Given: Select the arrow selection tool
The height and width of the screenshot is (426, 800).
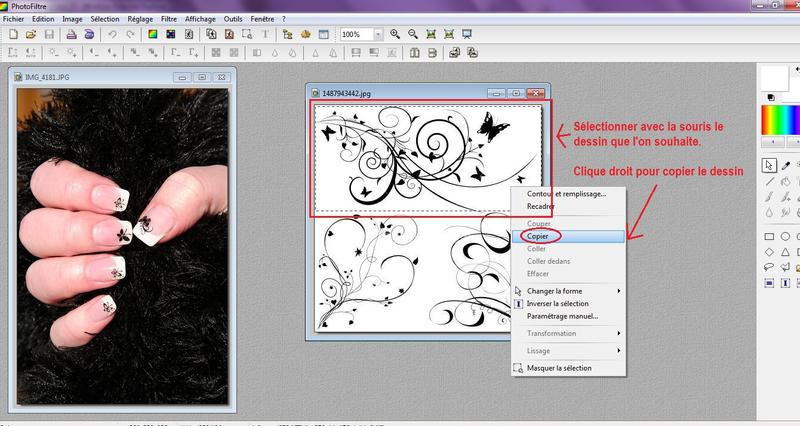Looking at the screenshot, I should tap(768, 164).
